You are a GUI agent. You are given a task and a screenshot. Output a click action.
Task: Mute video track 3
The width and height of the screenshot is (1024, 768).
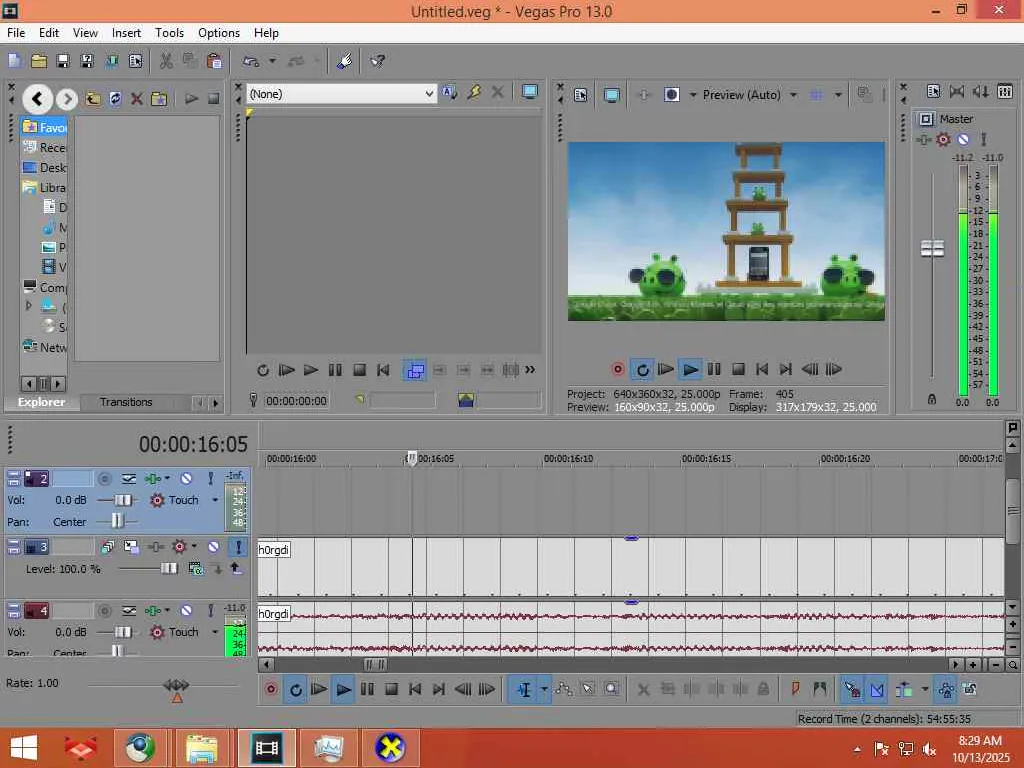[x=214, y=547]
